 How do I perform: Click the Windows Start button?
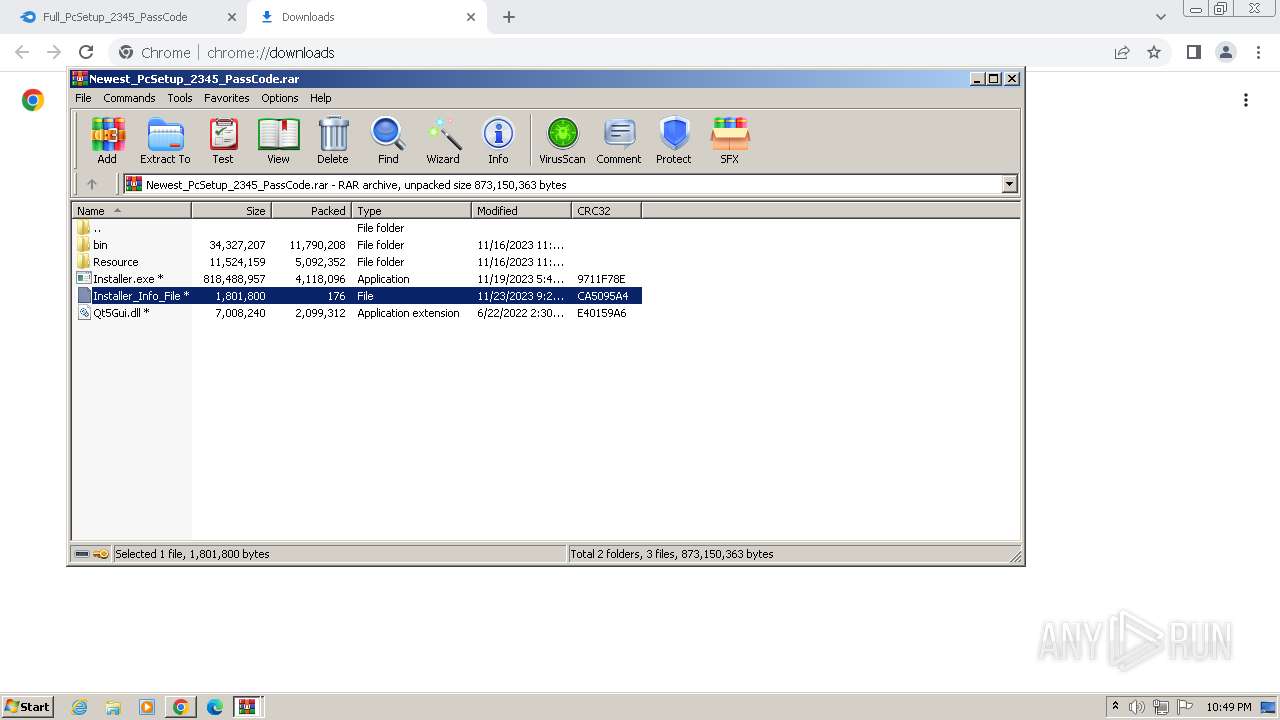[27, 707]
